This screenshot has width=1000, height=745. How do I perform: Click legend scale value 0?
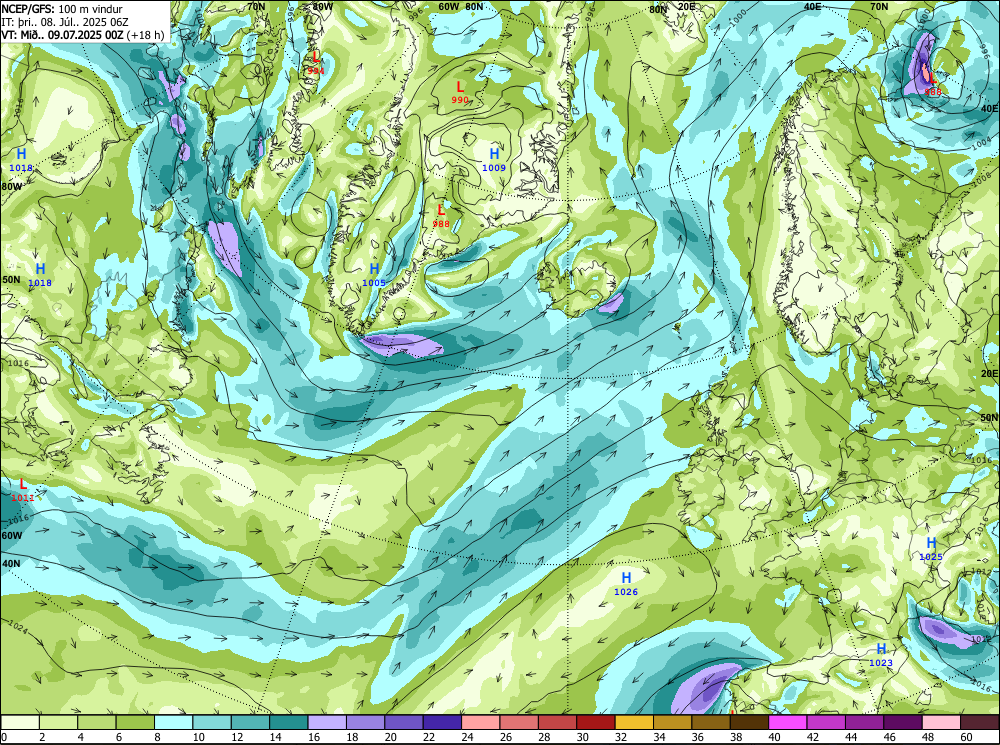[x=4, y=737]
